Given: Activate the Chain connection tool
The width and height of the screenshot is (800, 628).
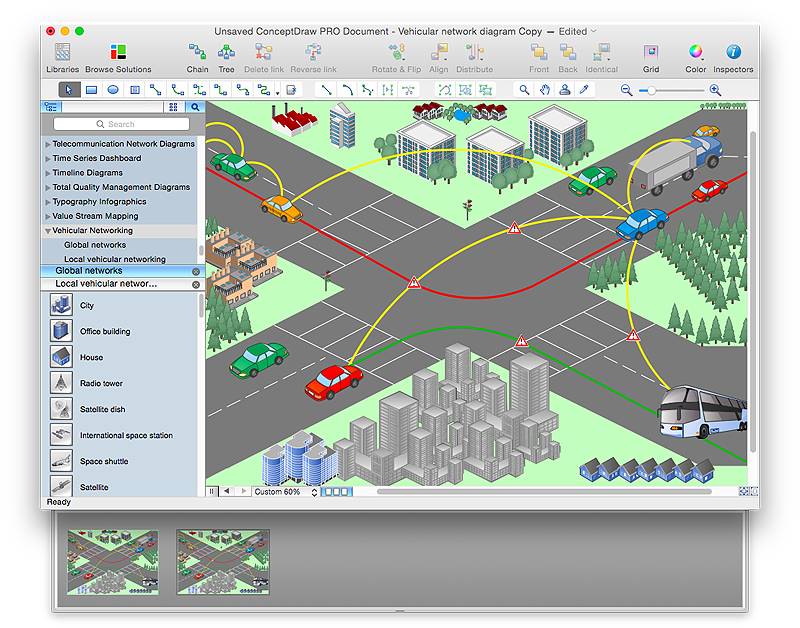Looking at the screenshot, I should (197, 58).
